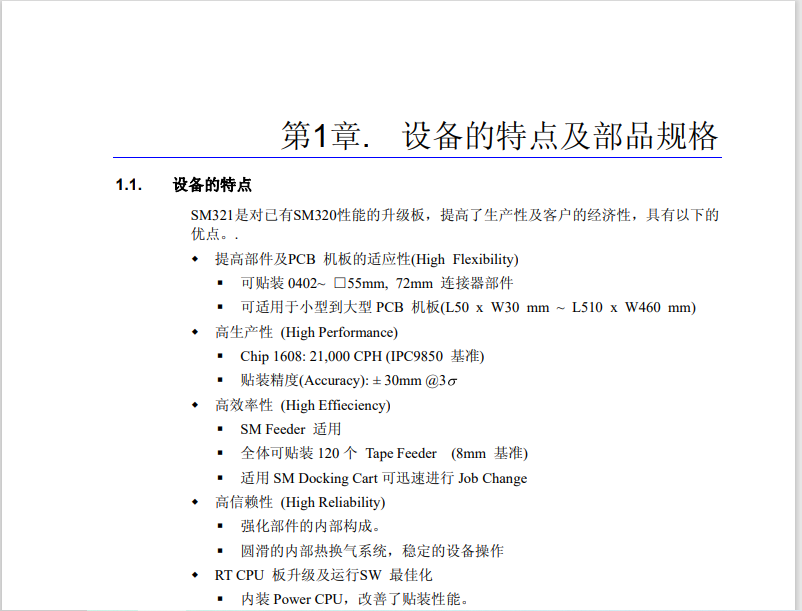
Task: Click the heading 设备的特点
Action: (x=199, y=184)
